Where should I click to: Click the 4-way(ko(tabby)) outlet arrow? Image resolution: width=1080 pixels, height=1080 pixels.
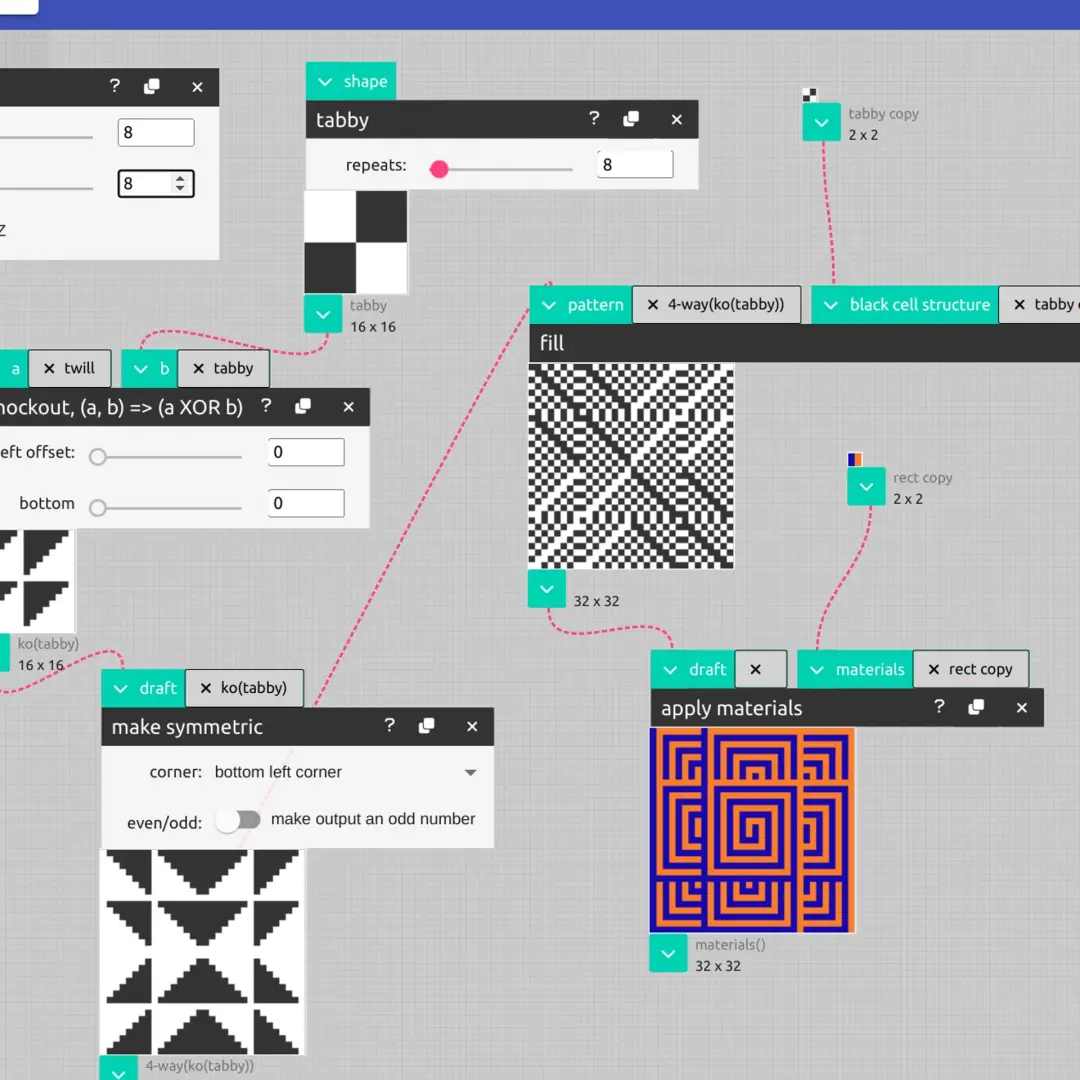pos(118,1070)
